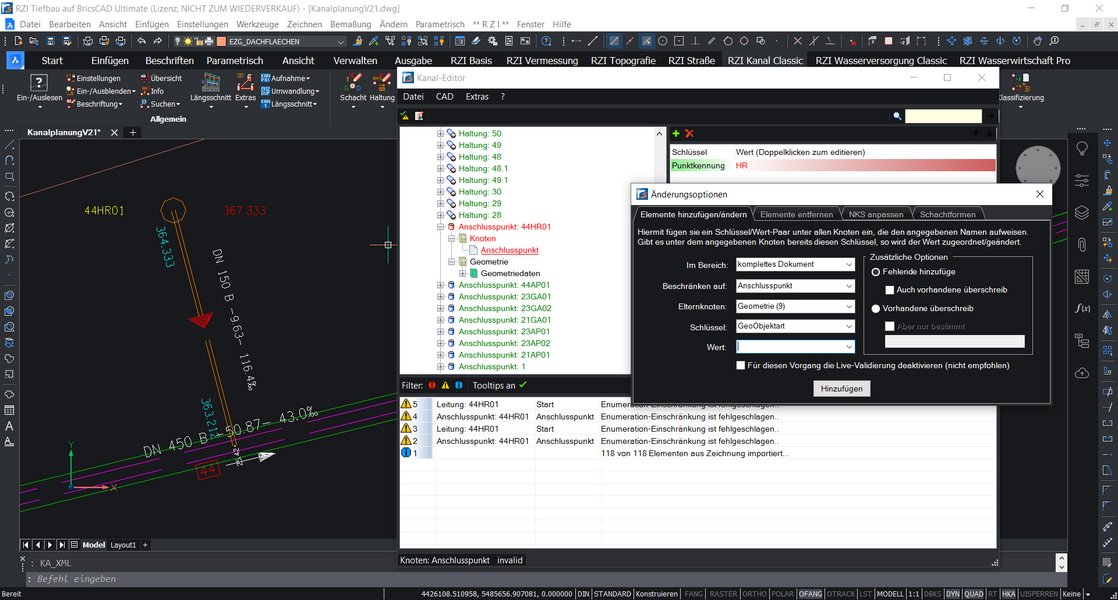Click the Wert input field
The image size is (1118, 600).
tap(795, 346)
